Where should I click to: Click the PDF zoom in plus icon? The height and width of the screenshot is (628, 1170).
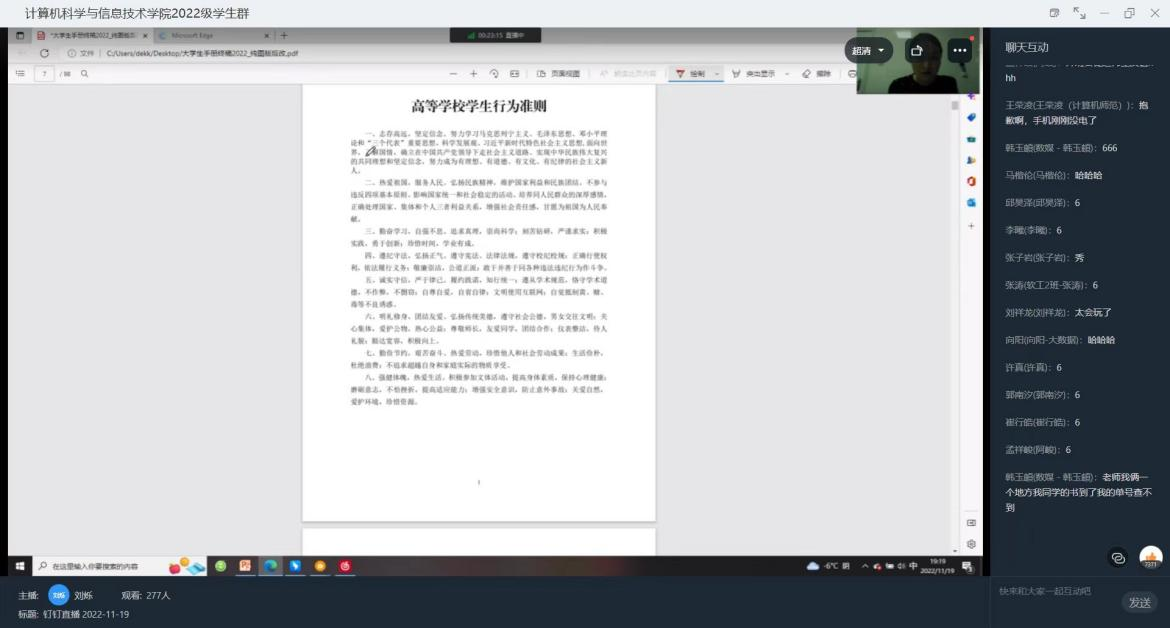pos(474,74)
